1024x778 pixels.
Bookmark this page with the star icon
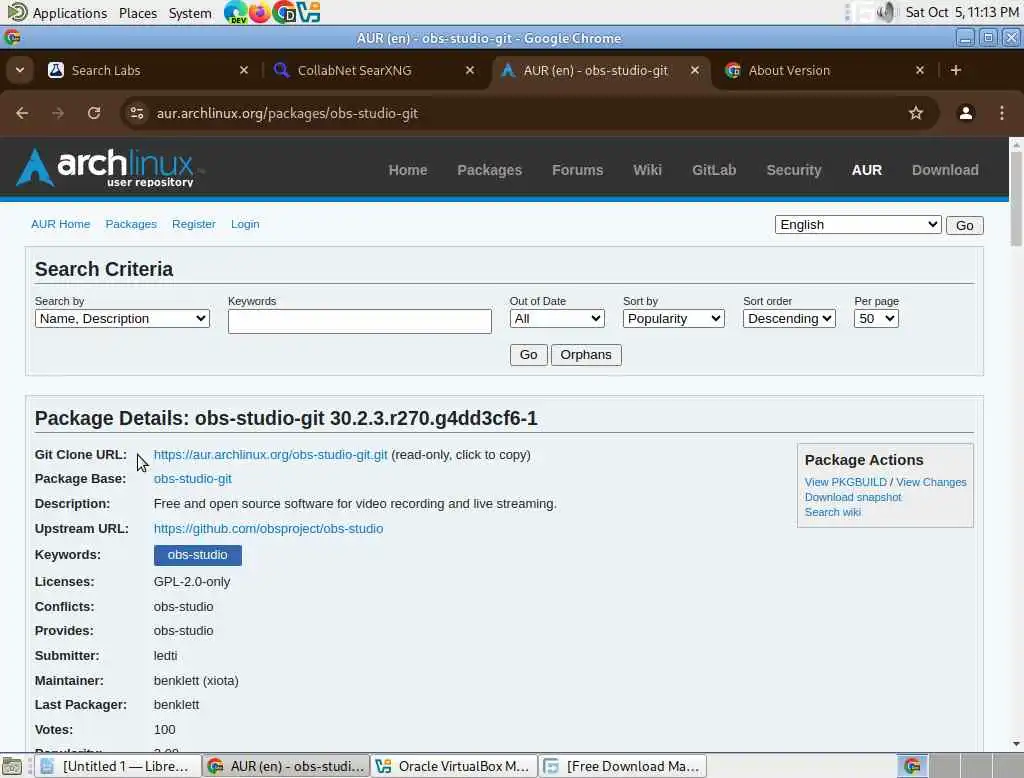coord(916,113)
